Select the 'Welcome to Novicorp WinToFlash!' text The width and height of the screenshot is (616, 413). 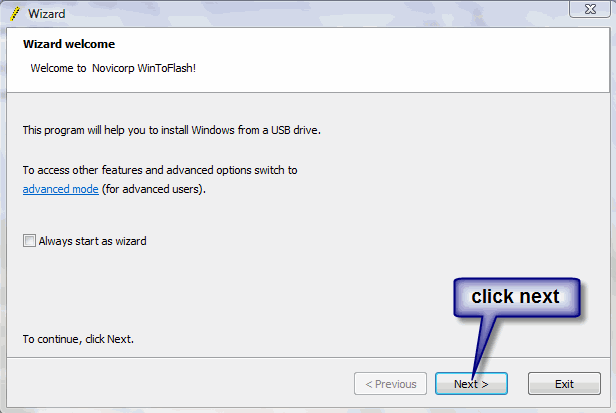tap(113, 68)
